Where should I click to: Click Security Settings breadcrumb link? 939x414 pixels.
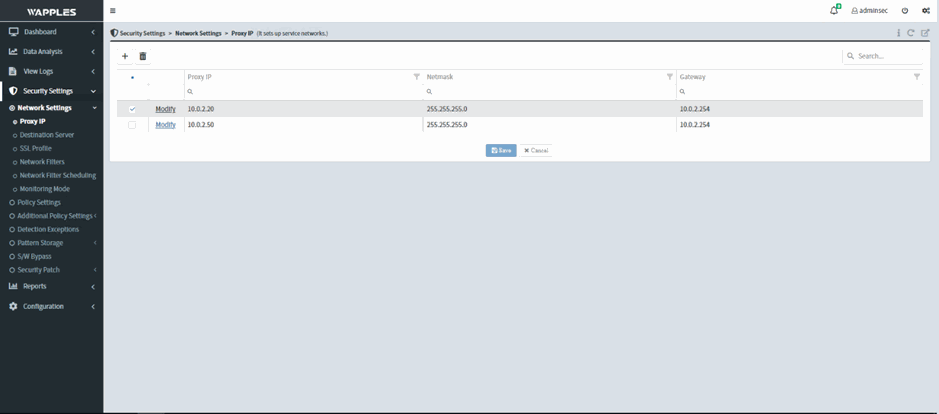142,34
